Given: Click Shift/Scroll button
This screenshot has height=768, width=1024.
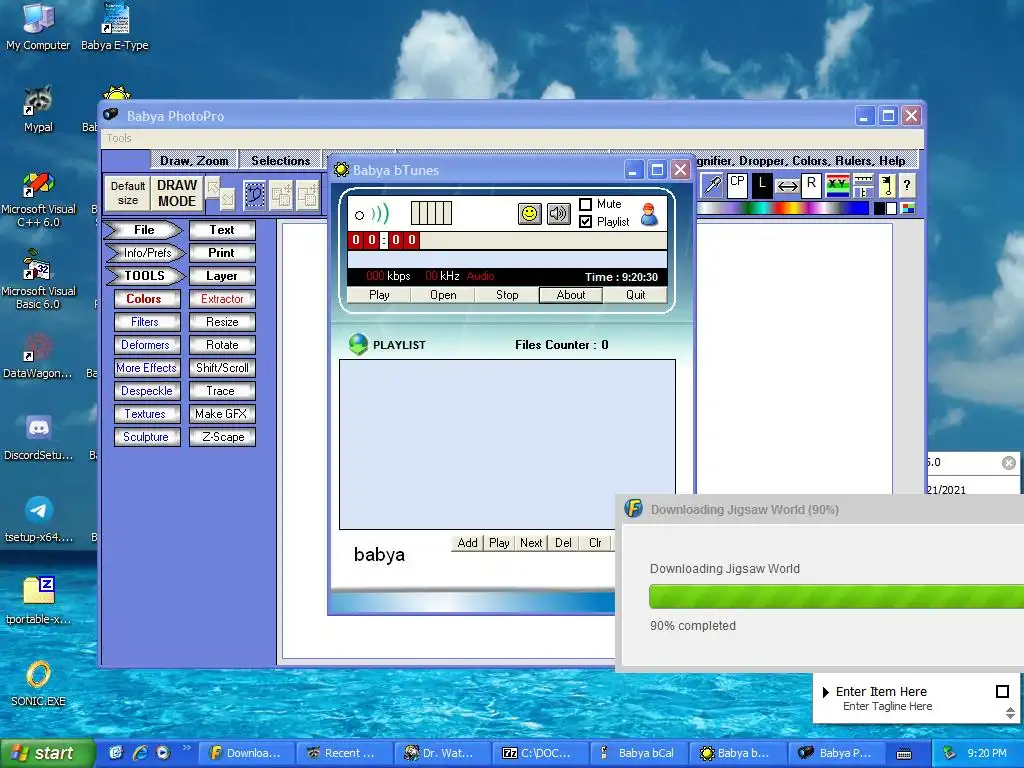Looking at the screenshot, I should pos(222,368).
